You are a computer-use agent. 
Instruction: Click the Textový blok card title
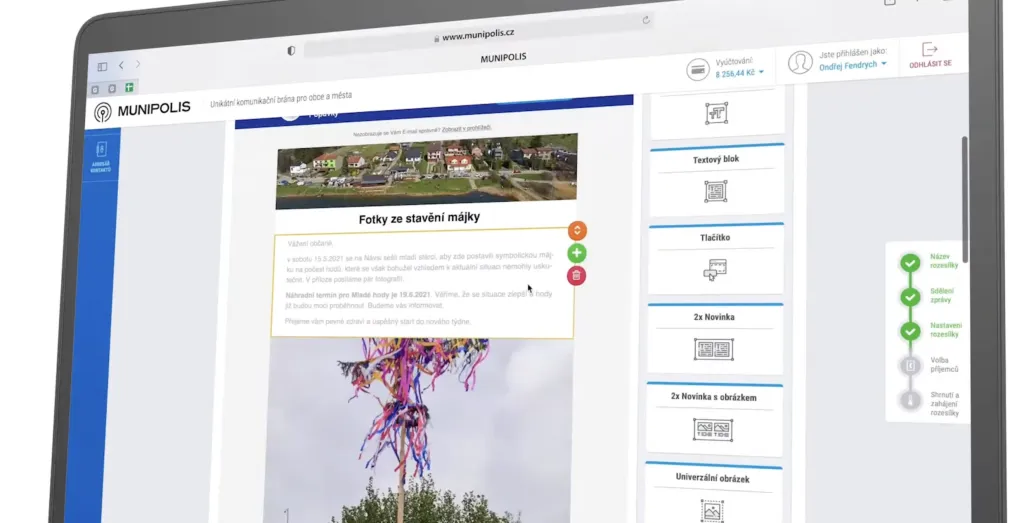(716, 159)
